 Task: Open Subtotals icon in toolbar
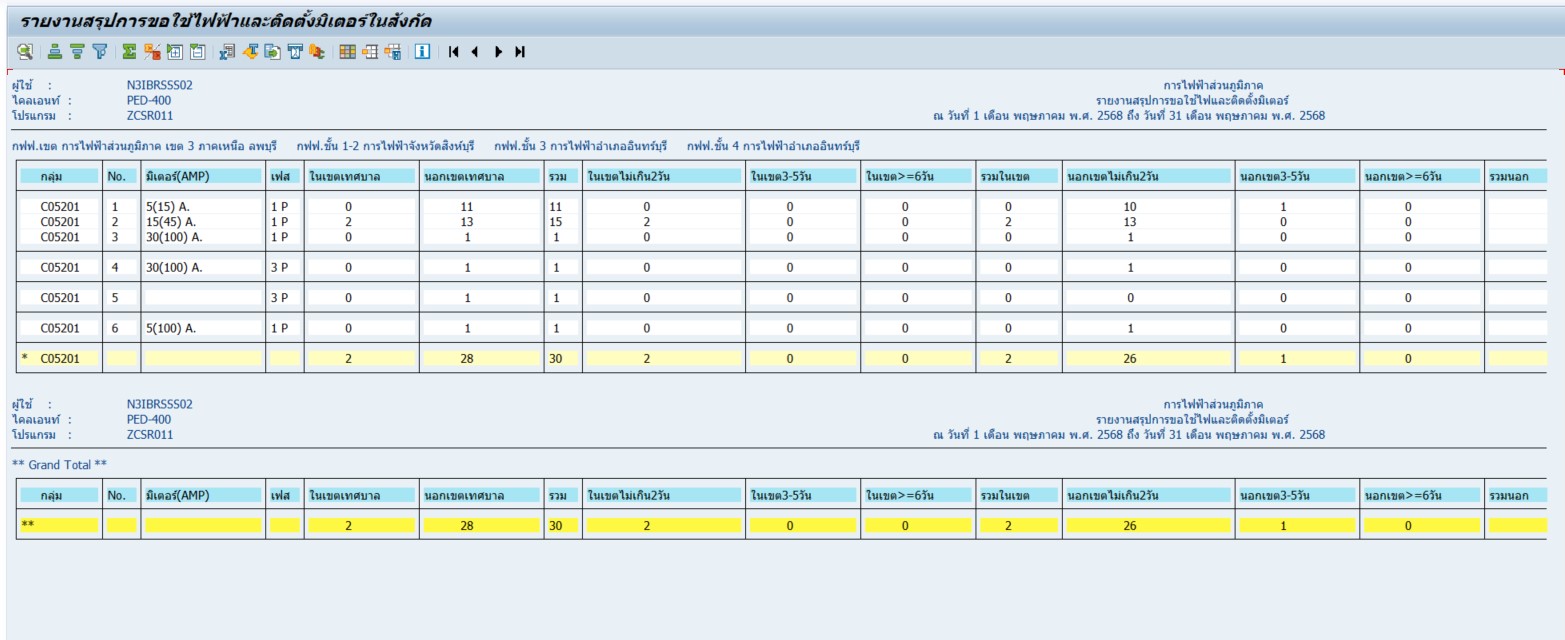point(152,52)
